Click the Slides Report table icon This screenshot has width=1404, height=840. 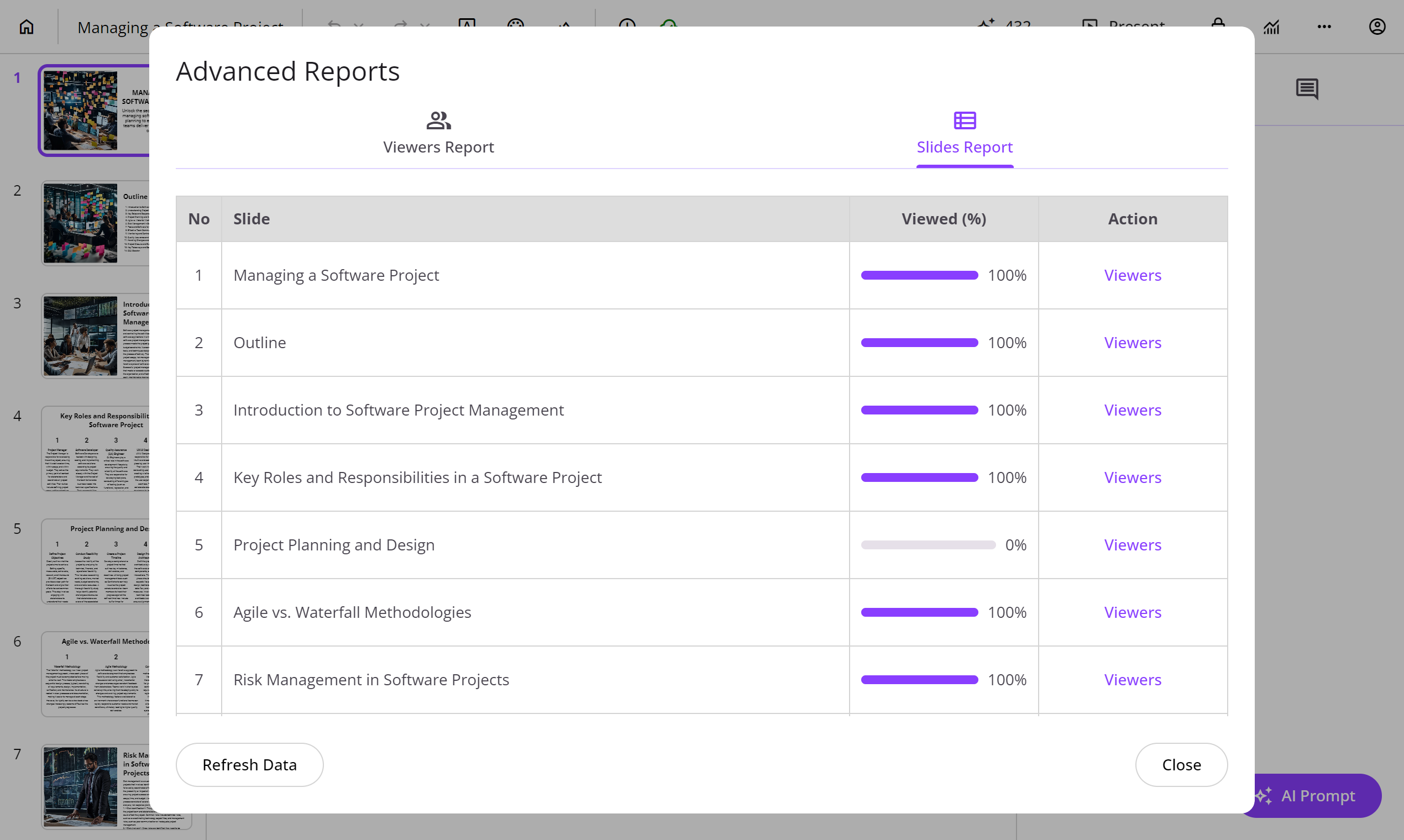pyautogui.click(x=964, y=120)
